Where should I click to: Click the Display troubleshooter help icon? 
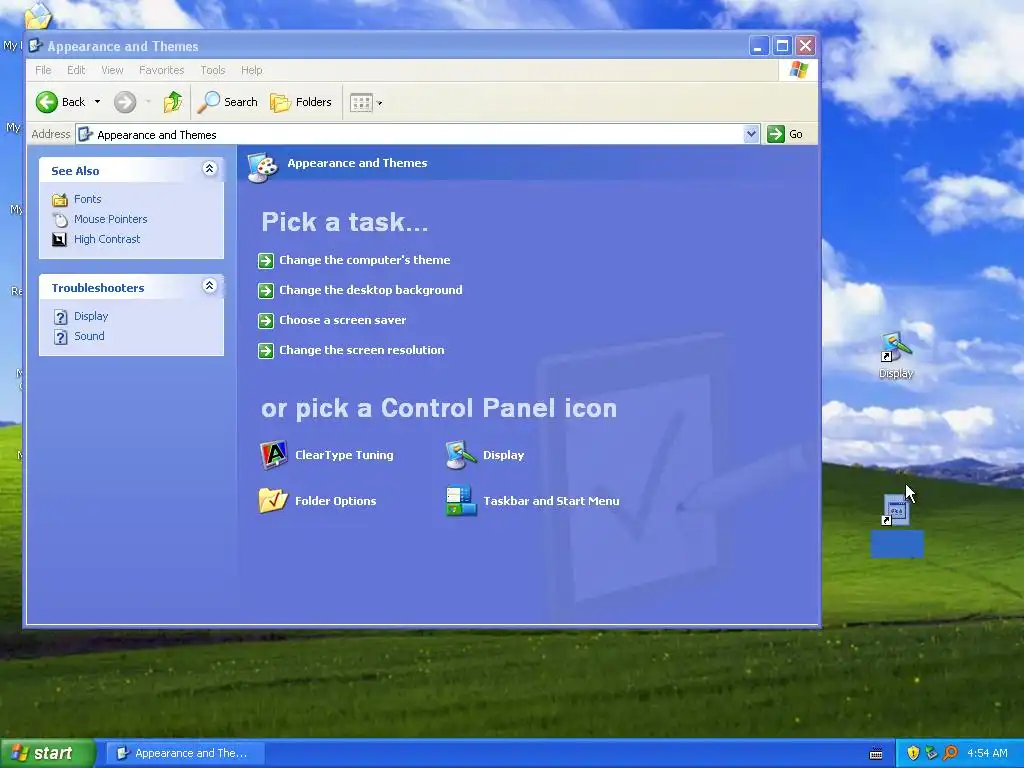(61, 317)
